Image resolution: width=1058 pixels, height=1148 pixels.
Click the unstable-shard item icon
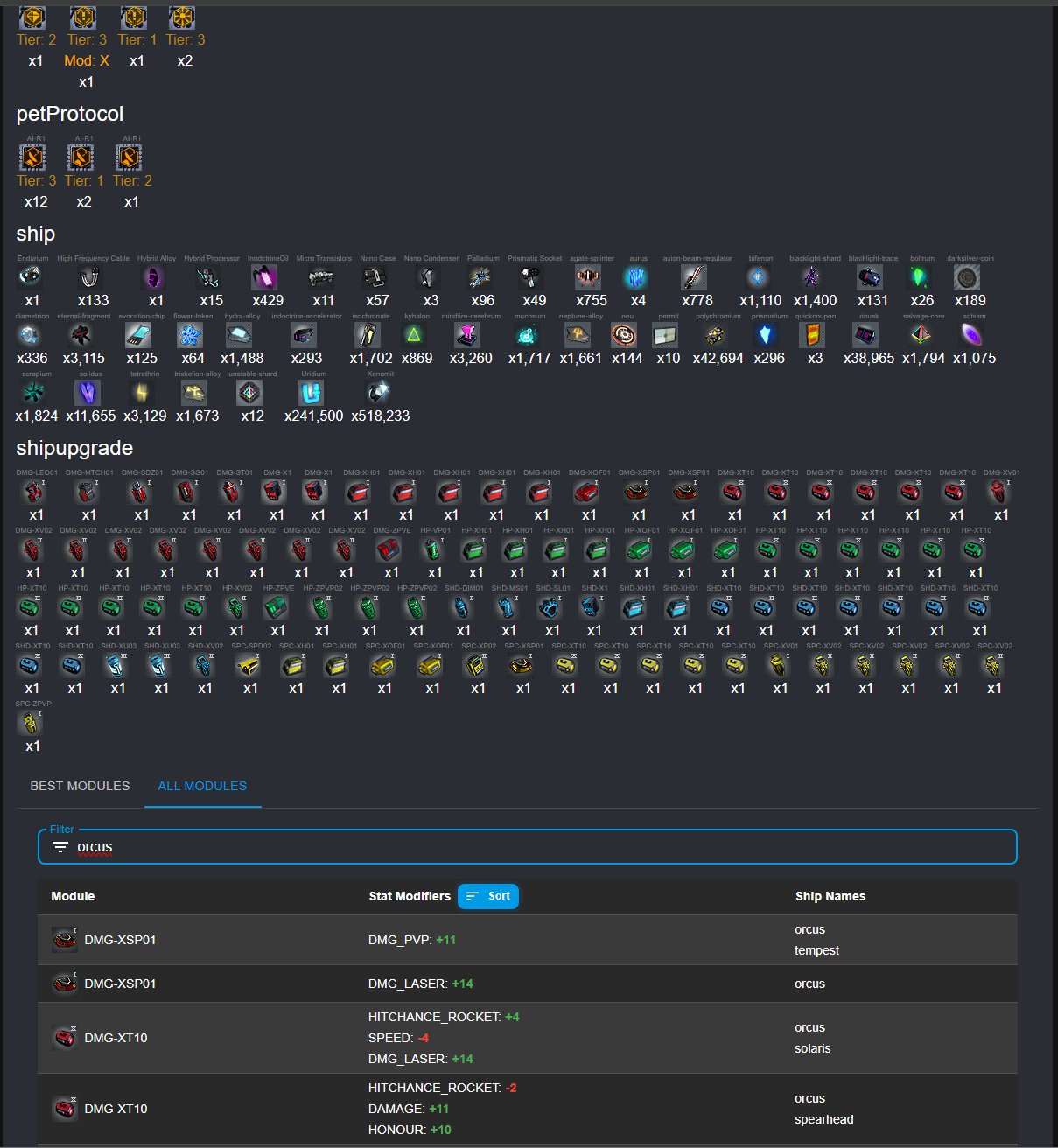click(251, 393)
